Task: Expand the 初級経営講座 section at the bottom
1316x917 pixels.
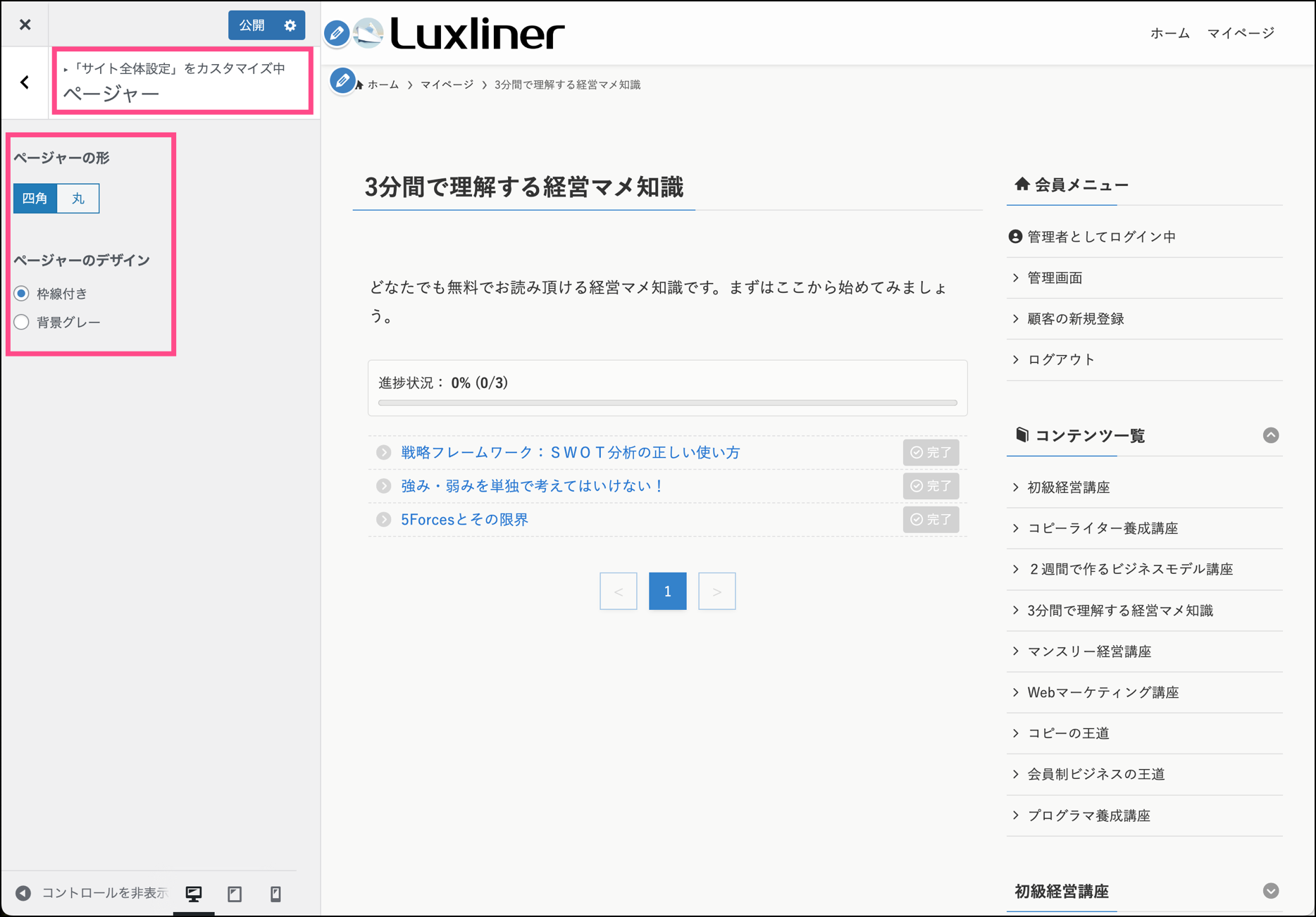Action: 1270,891
